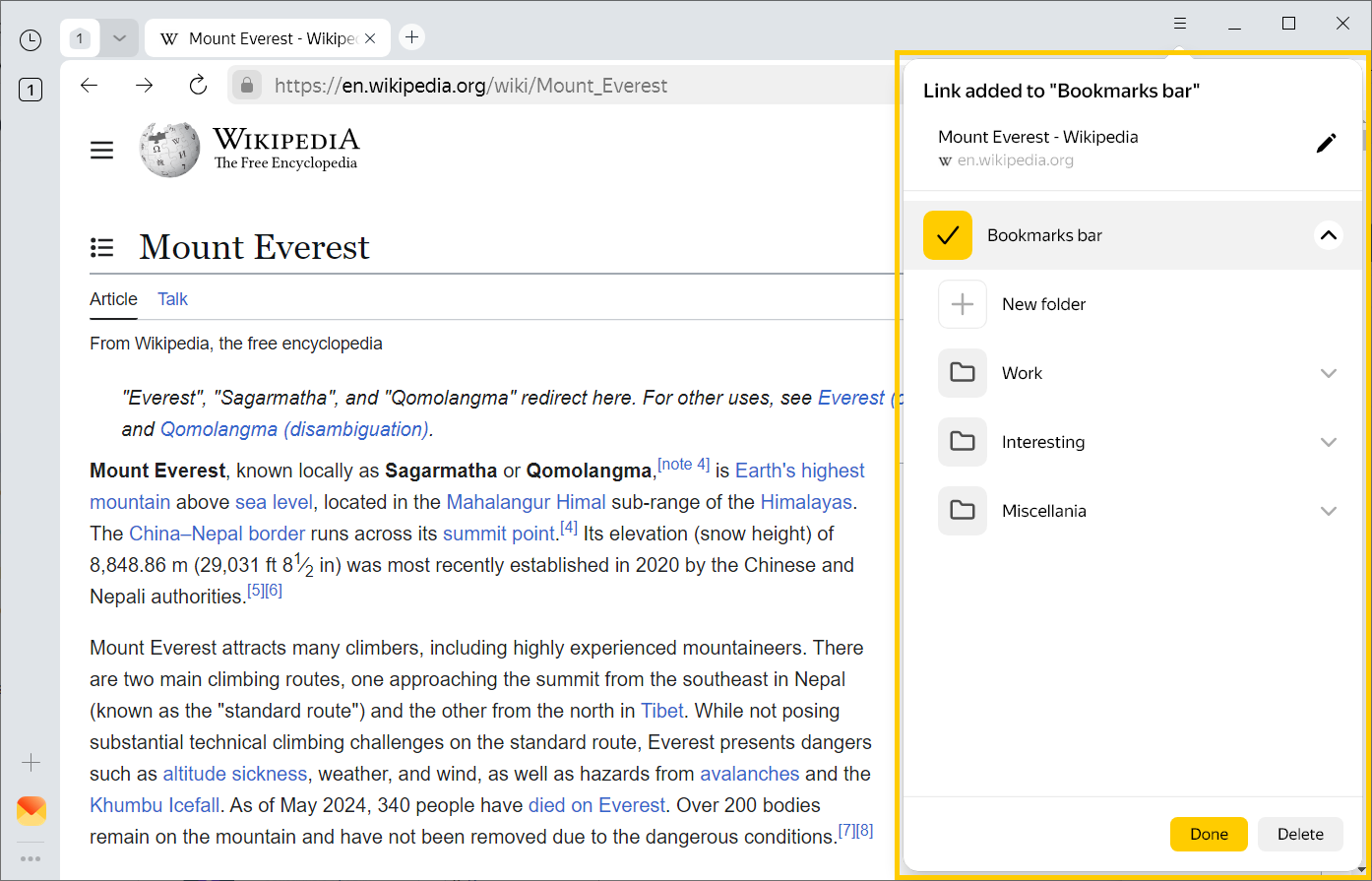The height and width of the screenshot is (881, 1372).
Task: Open the history clock icon in sidebar
Action: 31,39
